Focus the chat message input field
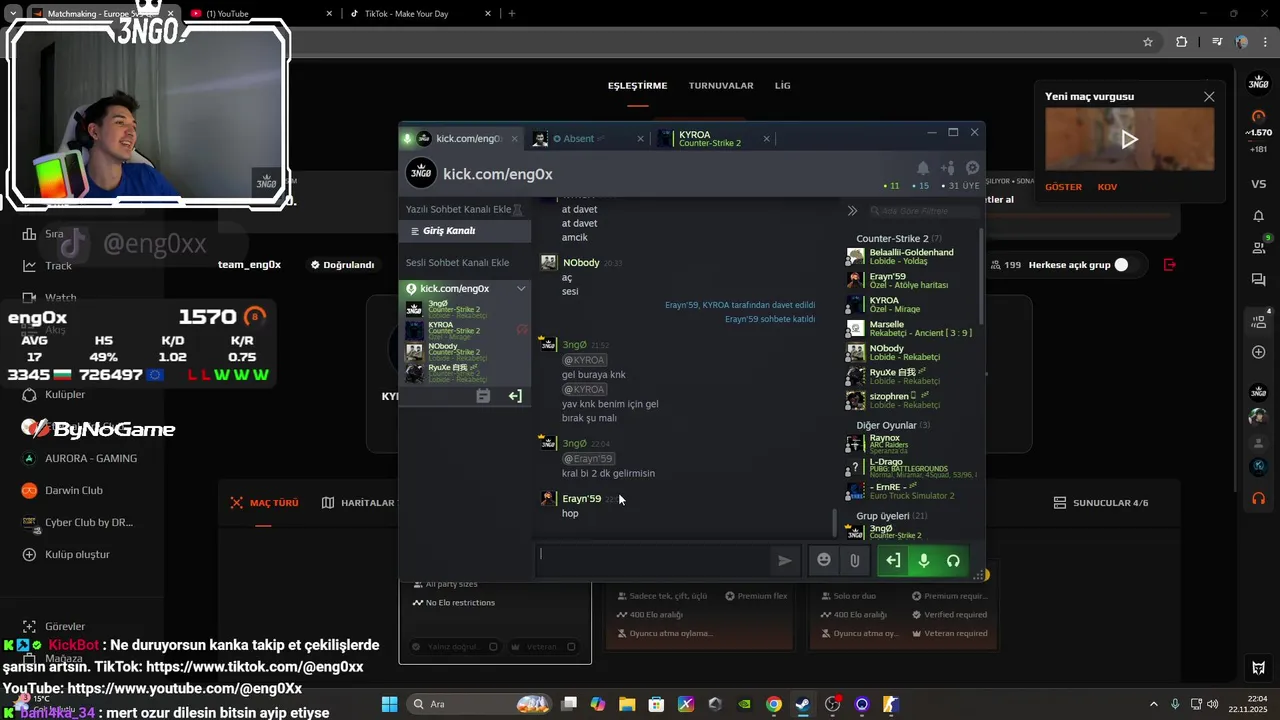The image size is (1280, 720). click(652, 561)
